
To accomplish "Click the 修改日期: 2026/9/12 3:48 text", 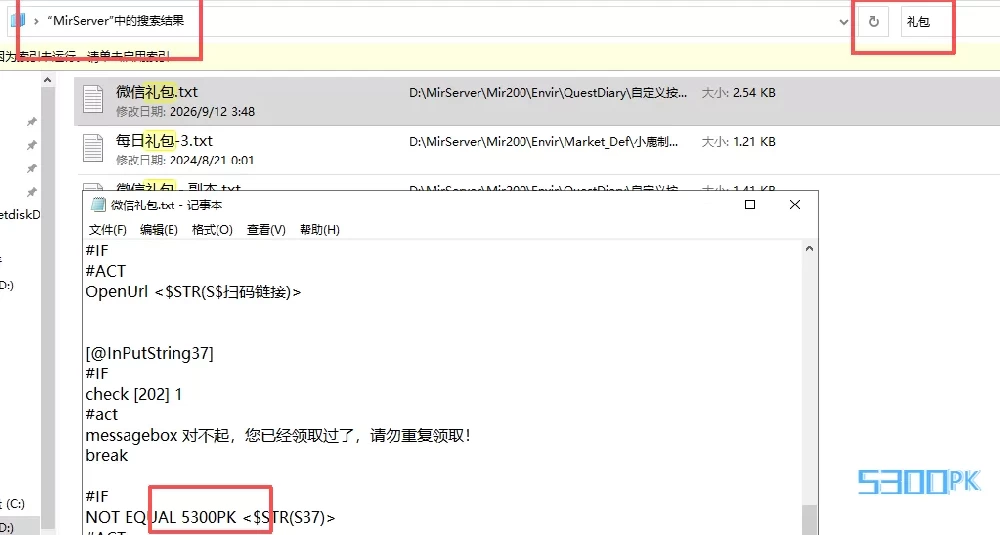I will pos(186,112).
